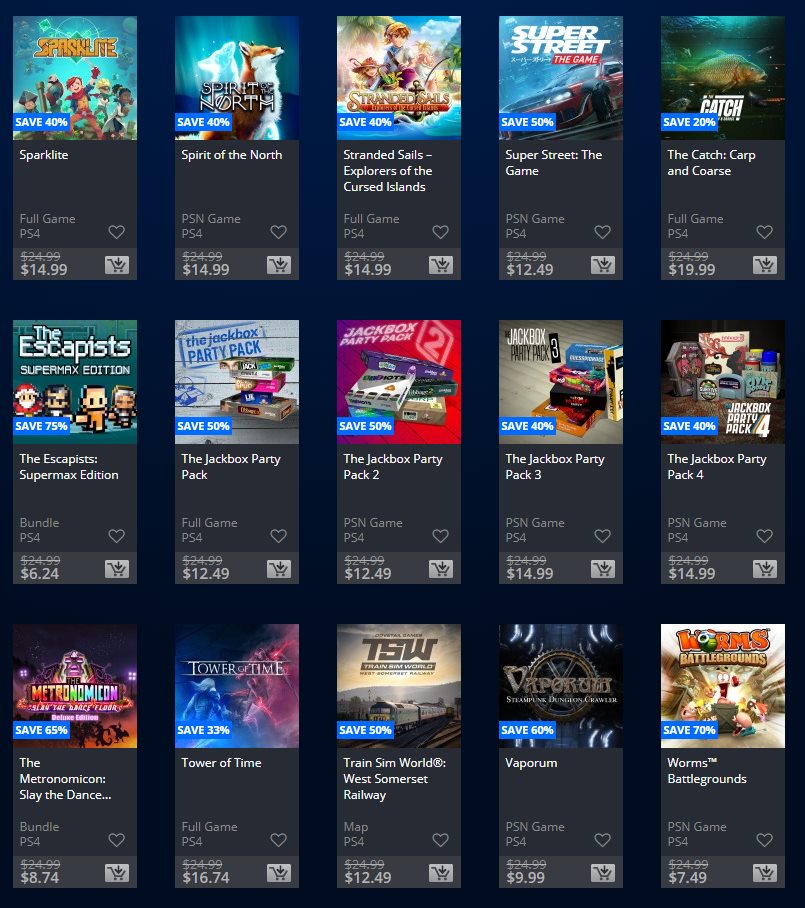Image resolution: width=805 pixels, height=908 pixels.
Task: Open The Jackbox Party Pack title link
Action: (230, 467)
